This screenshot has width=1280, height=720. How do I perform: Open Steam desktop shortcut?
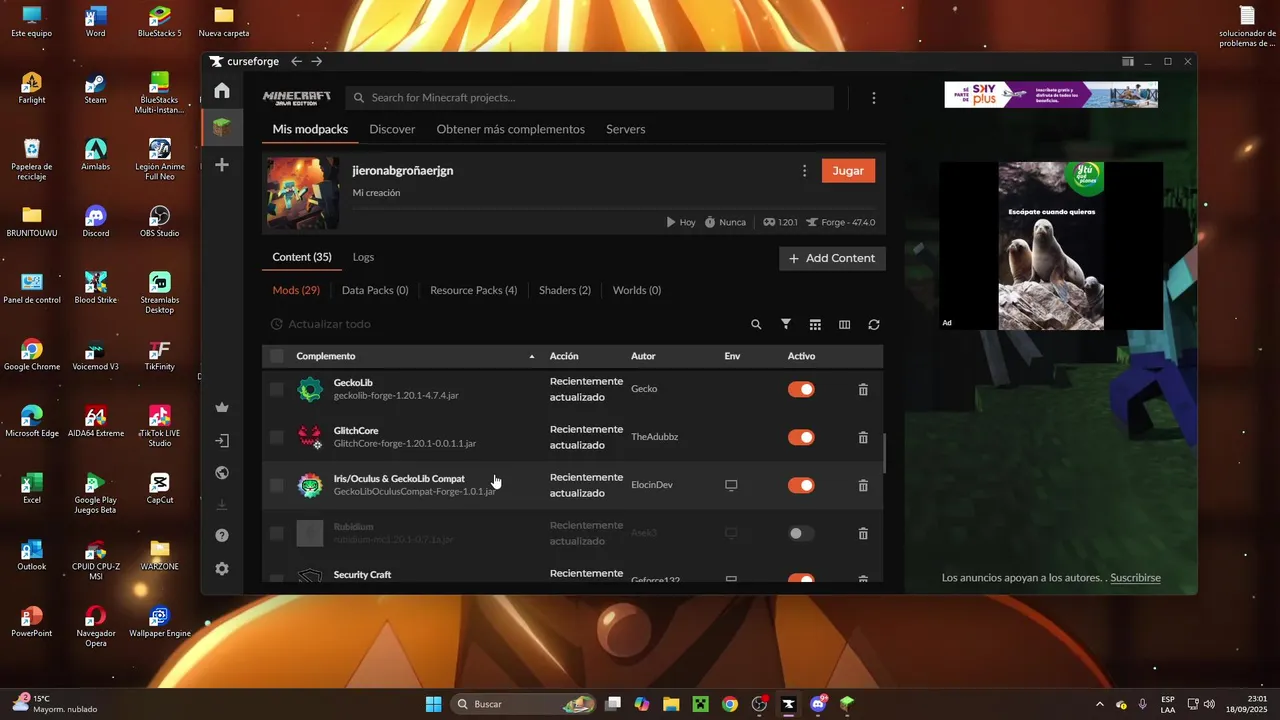pyautogui.click(x=95, y=88)
